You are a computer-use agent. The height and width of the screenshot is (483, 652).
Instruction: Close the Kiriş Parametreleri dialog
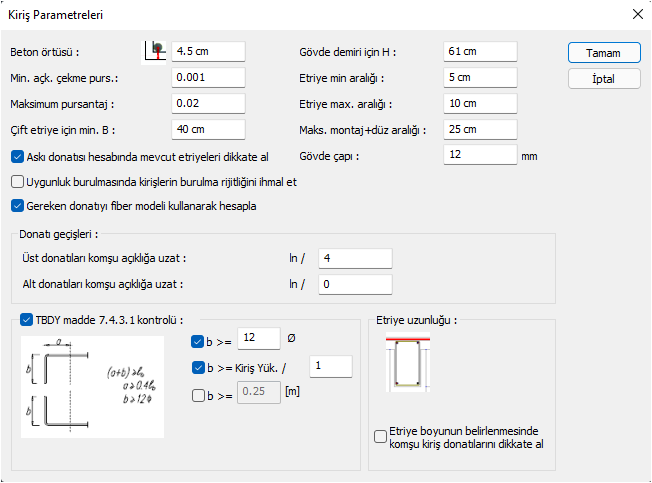(x=637, y=15)
